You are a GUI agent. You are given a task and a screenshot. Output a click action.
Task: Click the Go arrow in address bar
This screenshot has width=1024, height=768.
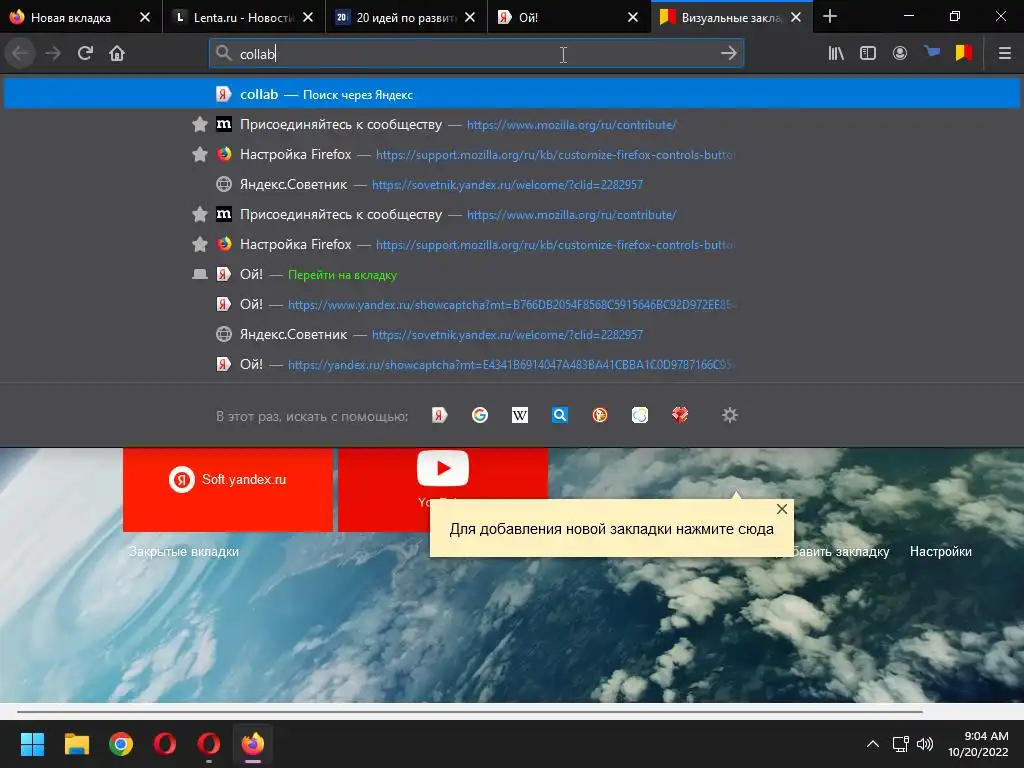728,53
